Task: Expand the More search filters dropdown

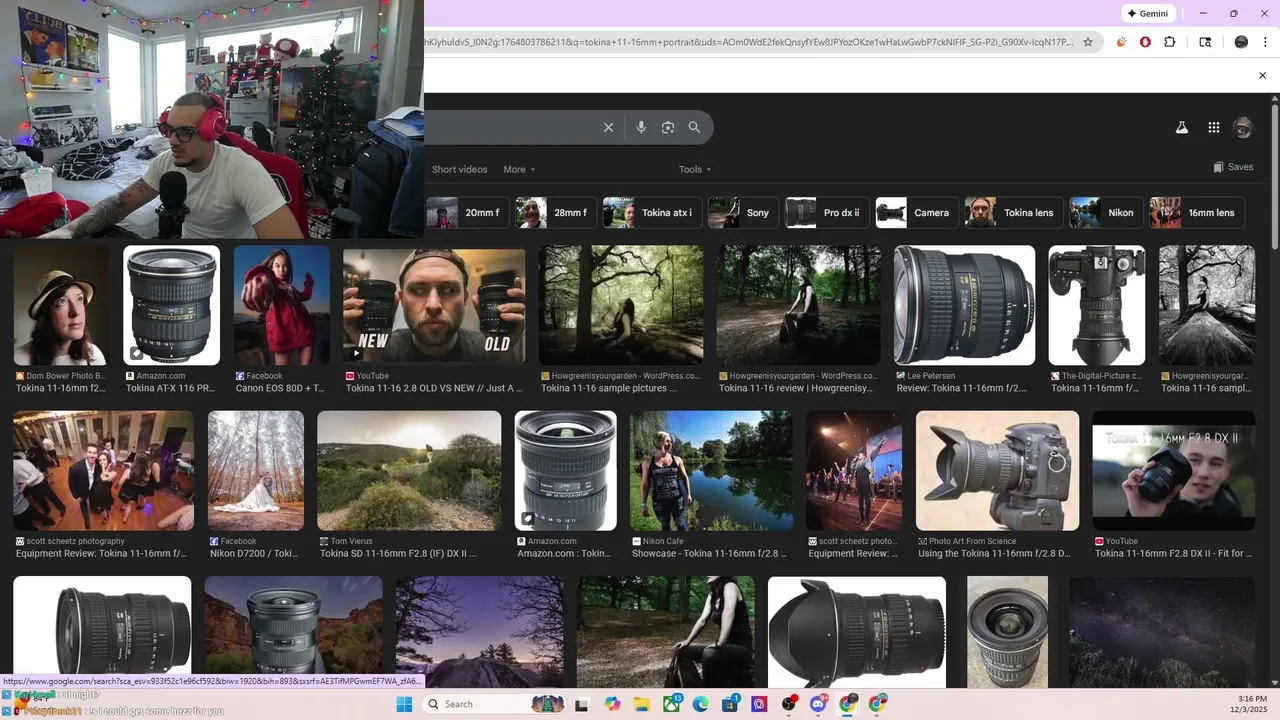Action: [x=519, y=169]
